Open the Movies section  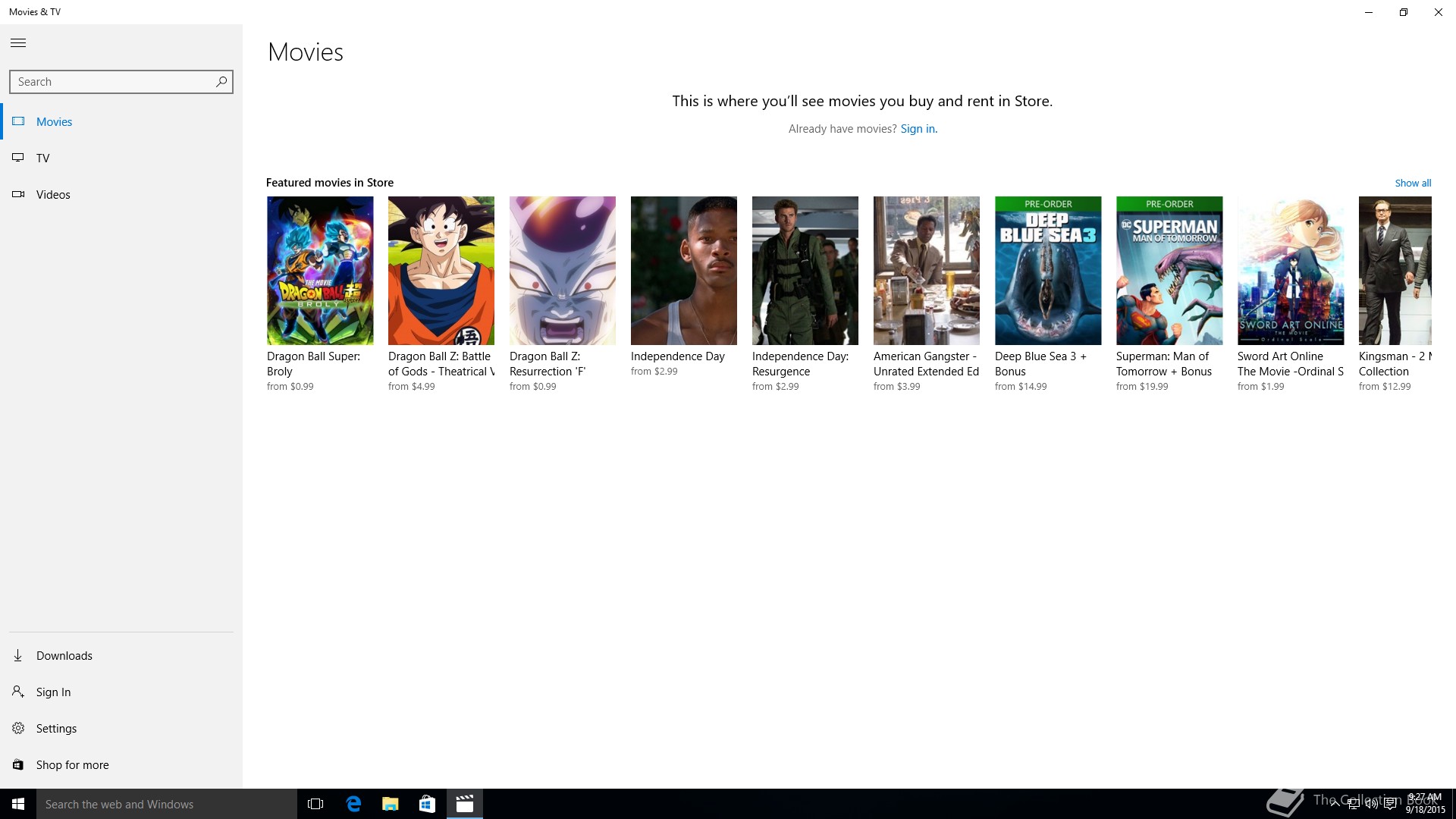point(121,121)
